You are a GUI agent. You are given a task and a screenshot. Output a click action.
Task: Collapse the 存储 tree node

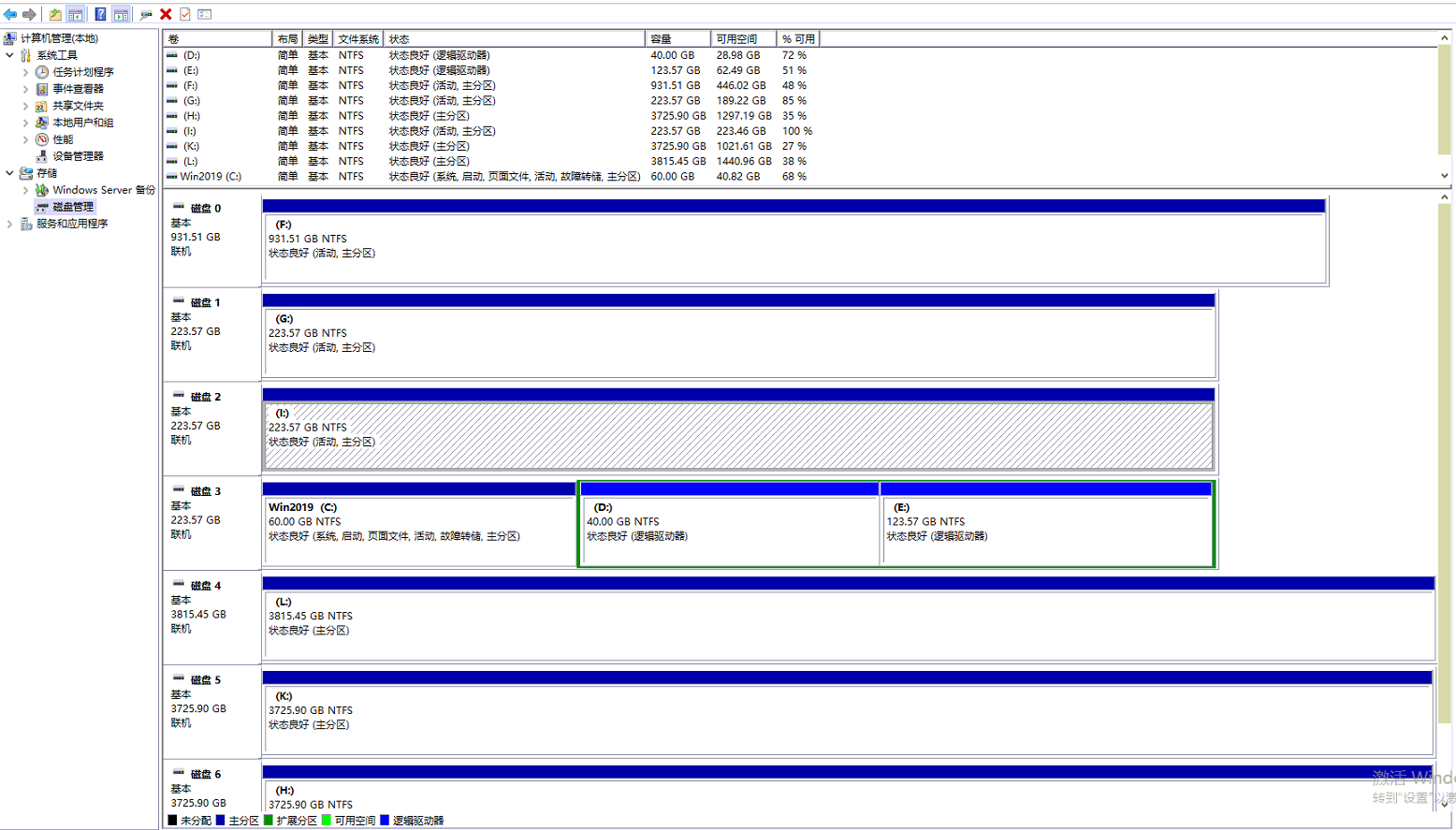9,173
